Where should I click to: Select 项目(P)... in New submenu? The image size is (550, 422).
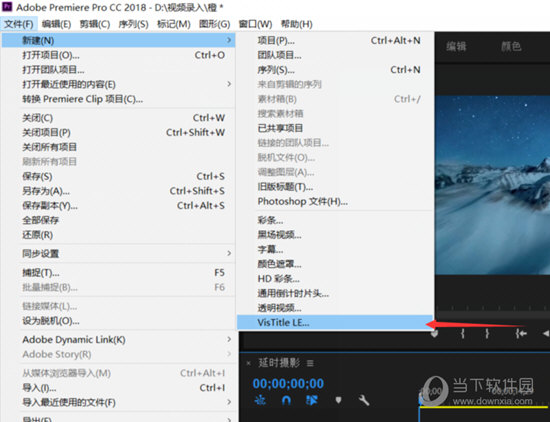point(335,40)
